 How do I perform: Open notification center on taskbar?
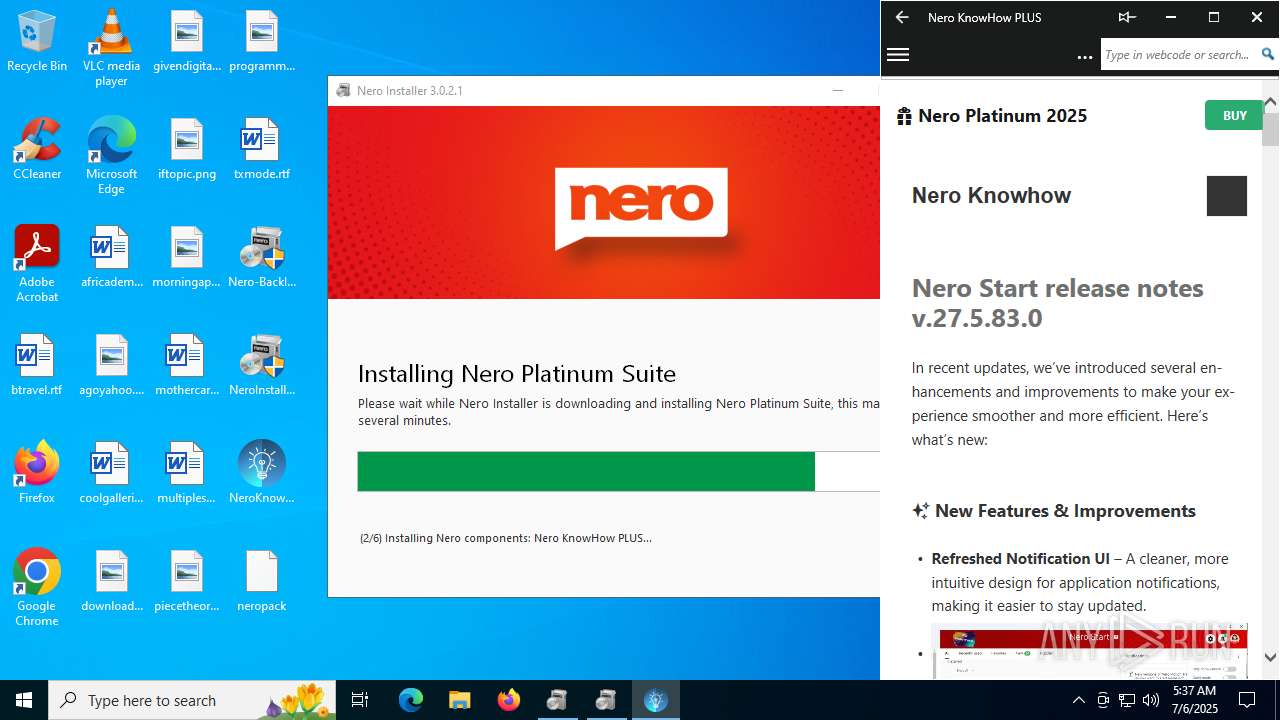[1247, 700]
